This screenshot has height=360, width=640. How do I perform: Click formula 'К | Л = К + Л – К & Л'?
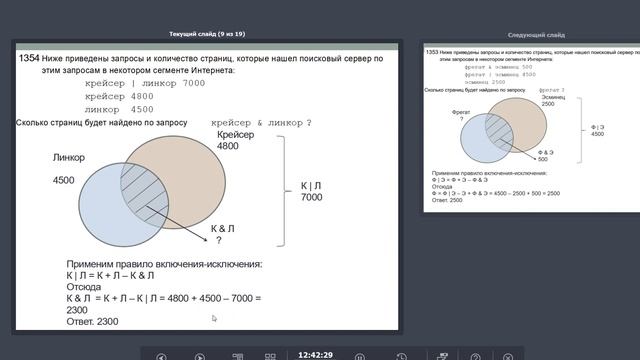[x=110, y=276]
